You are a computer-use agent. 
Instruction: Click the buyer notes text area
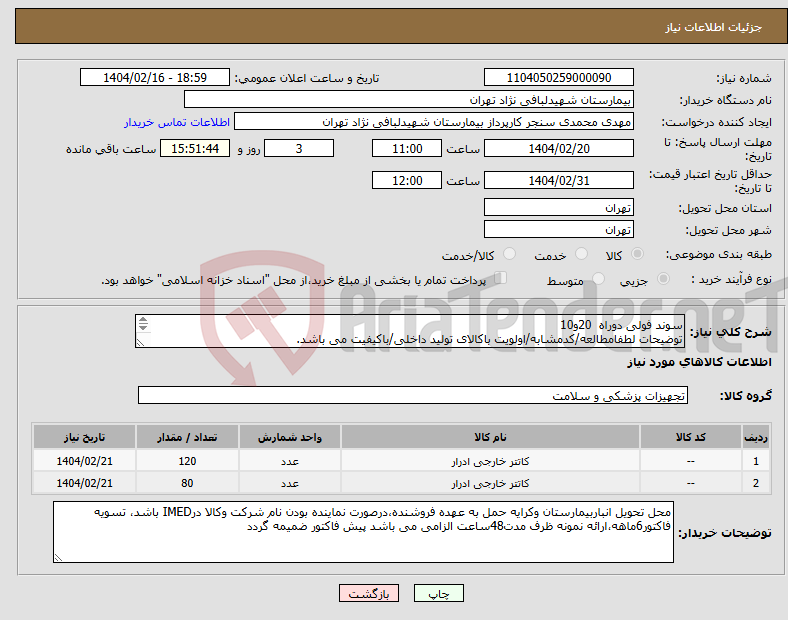click(x=363, y=532)
